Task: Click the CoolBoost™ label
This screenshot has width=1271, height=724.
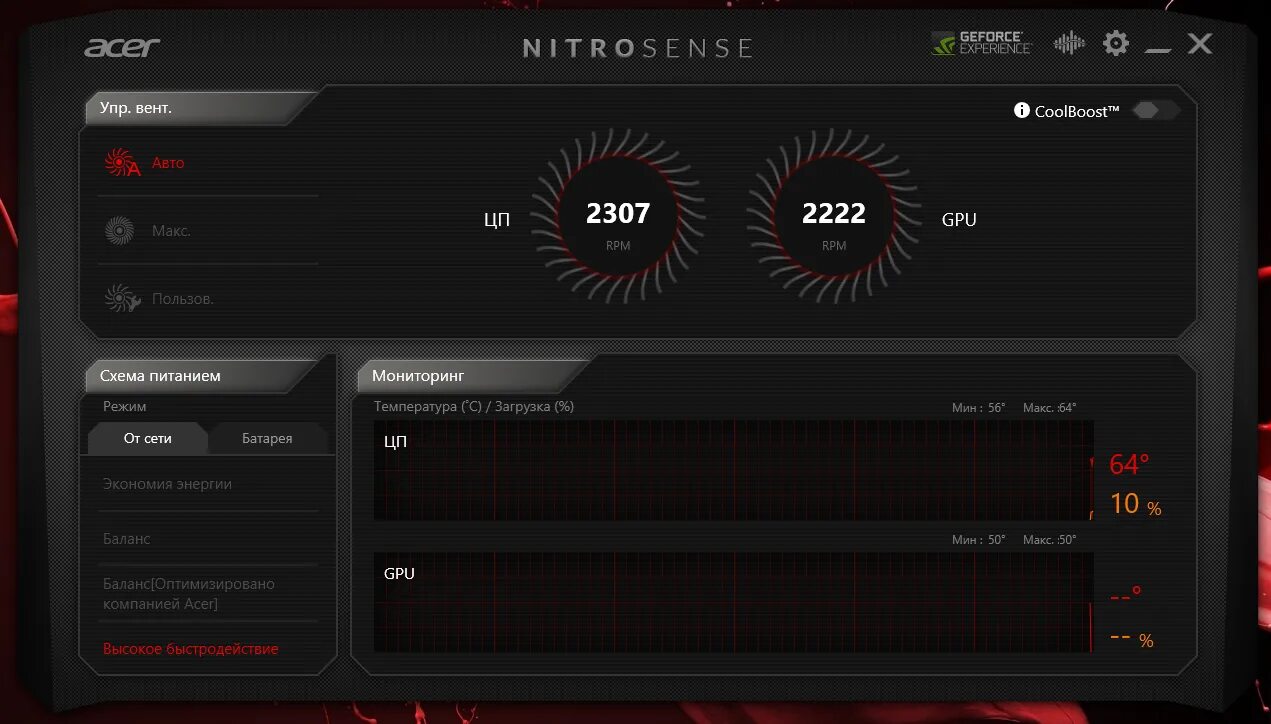Action: pyautogui.click(x=1077, y=111)
